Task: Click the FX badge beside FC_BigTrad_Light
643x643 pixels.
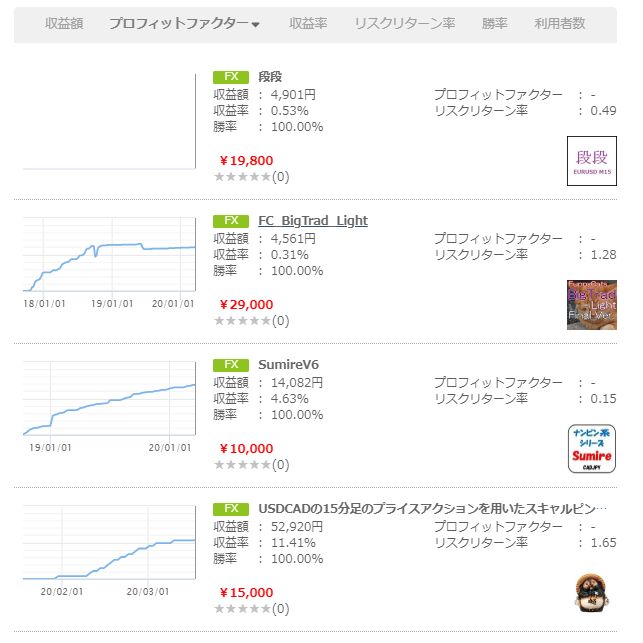Action: (230, 221)
